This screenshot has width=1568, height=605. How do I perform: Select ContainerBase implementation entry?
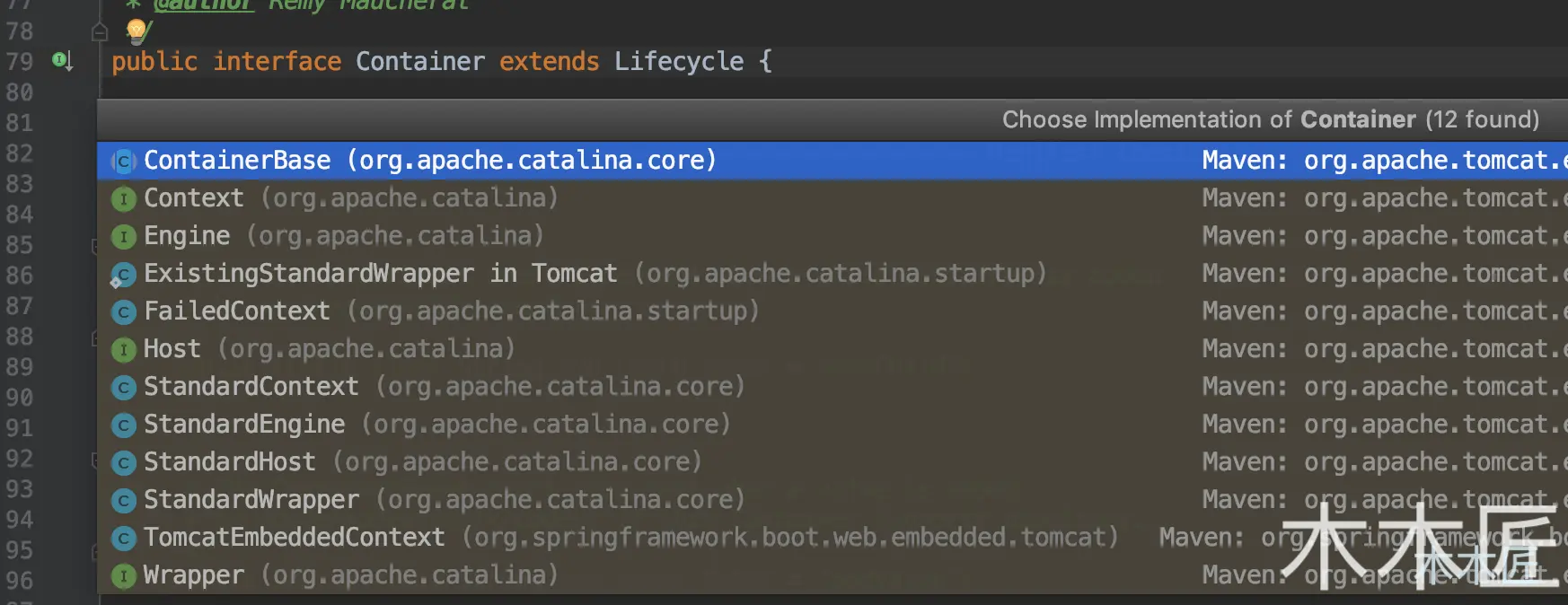(x=429, y=161)
